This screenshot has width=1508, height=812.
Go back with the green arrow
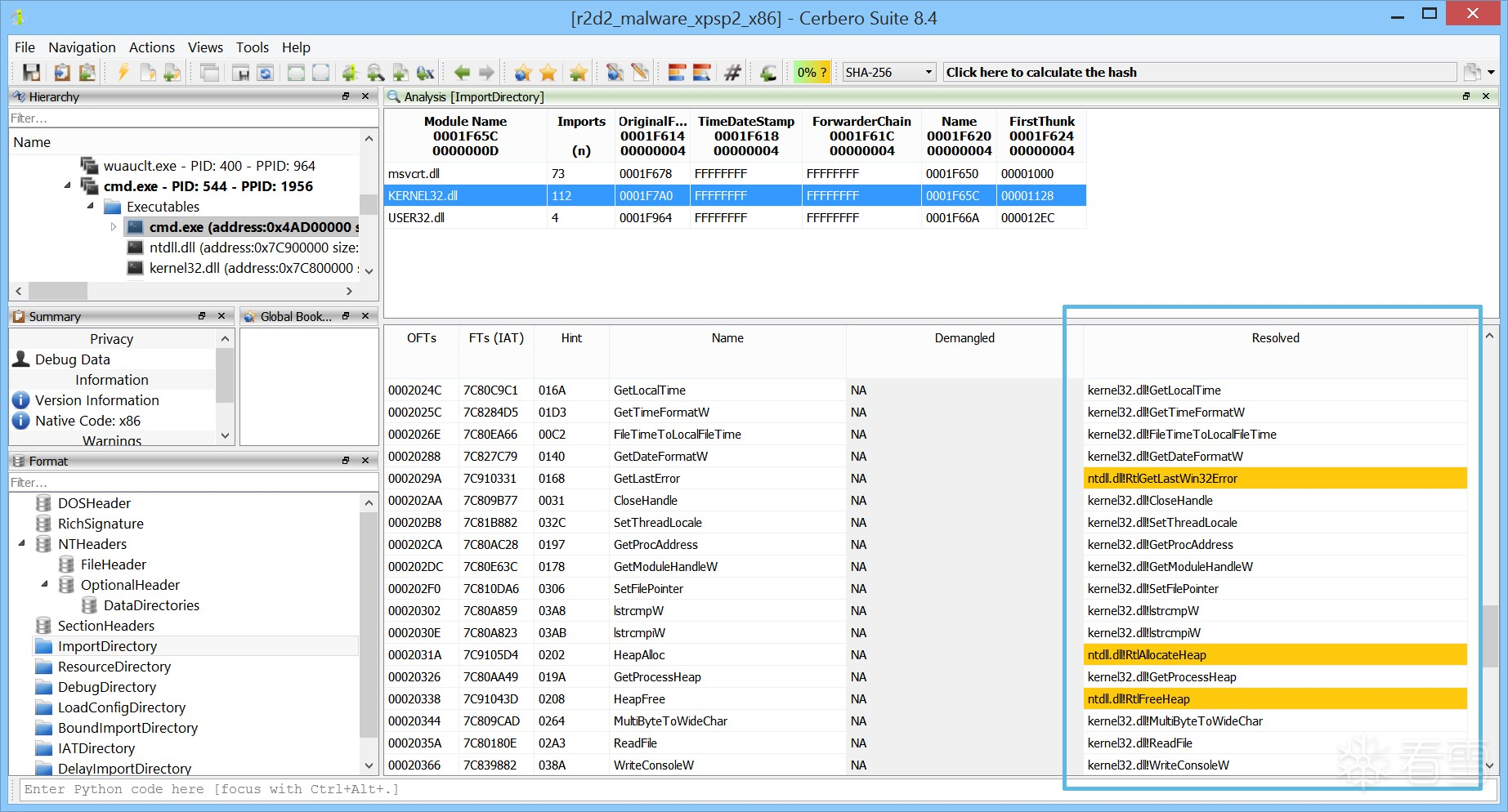pos(462,73)
